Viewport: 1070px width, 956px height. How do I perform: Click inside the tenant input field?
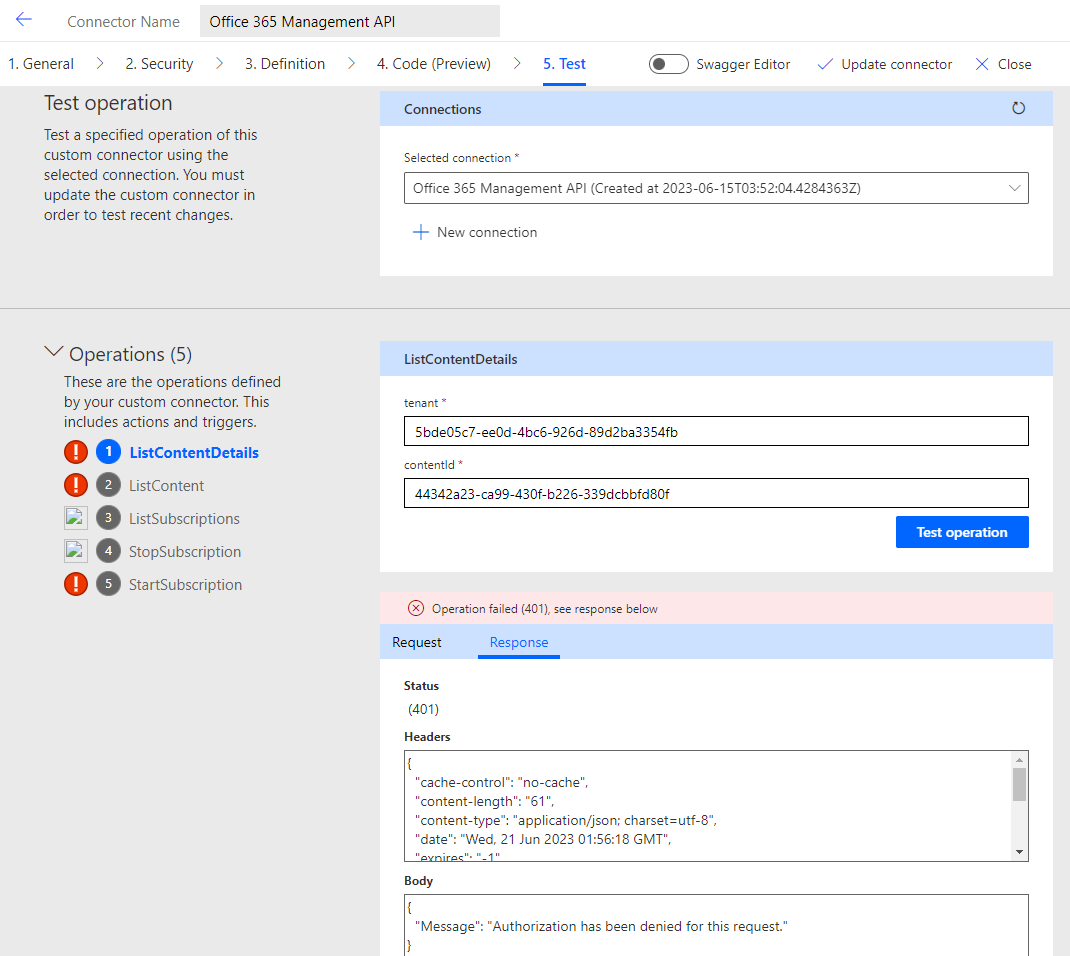pyautogui.click(x=715, y=431)
